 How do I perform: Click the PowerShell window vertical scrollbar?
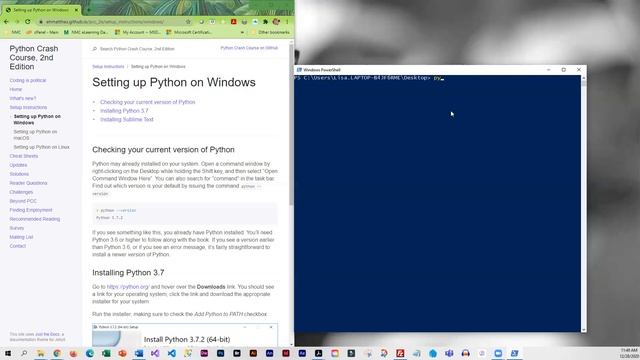584,203
